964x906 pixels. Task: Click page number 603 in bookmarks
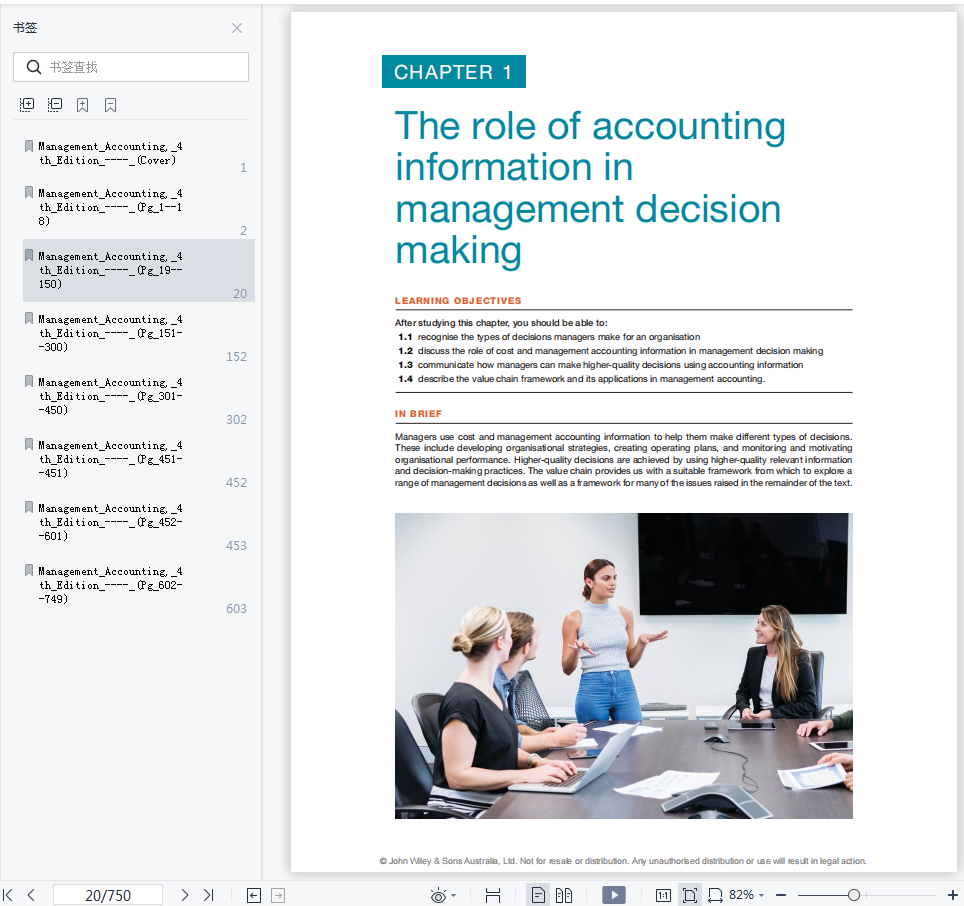[x=236, y=609]
